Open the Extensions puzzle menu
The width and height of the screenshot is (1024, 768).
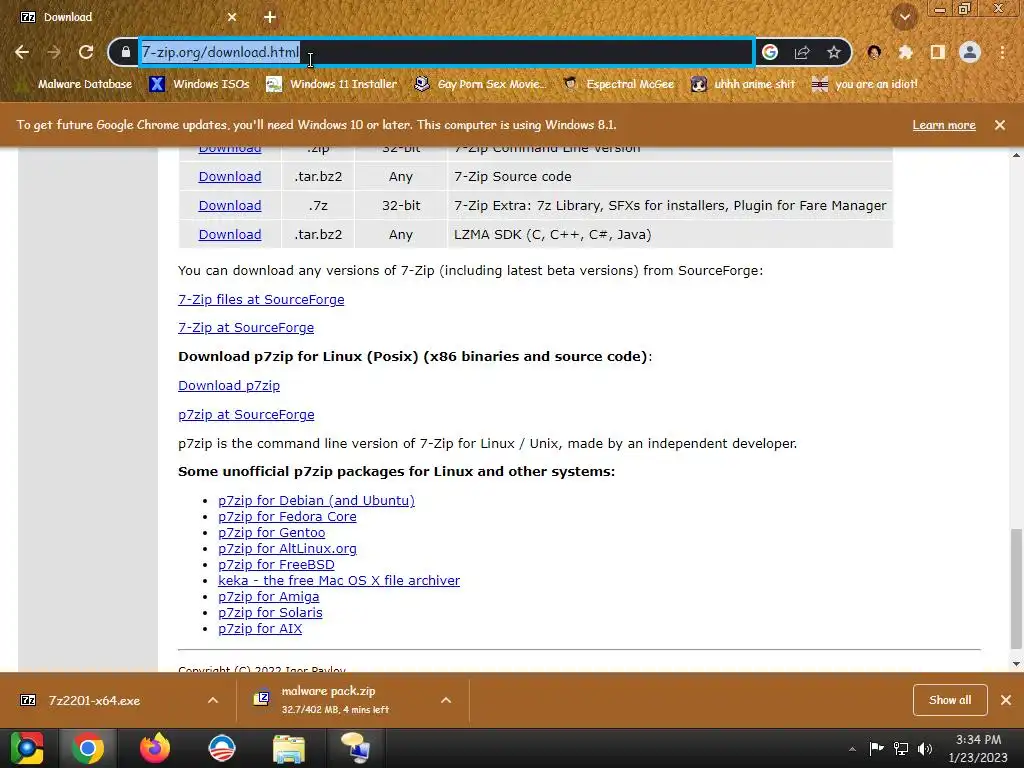point(905,52)
